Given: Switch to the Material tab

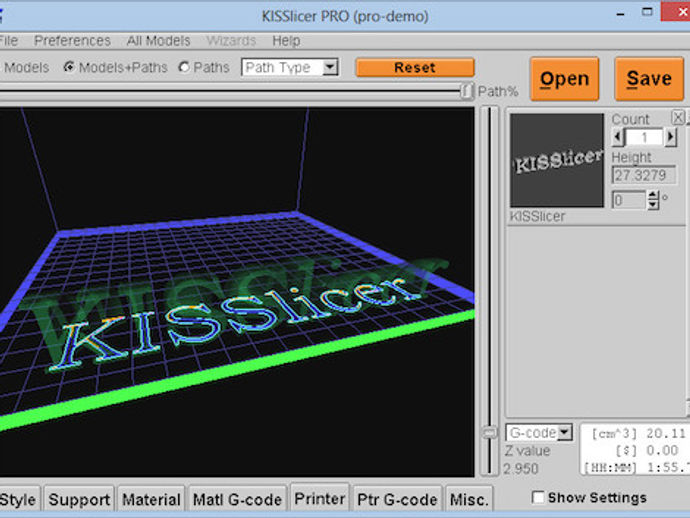Looking at the screenshot, I should click(151, 500).
